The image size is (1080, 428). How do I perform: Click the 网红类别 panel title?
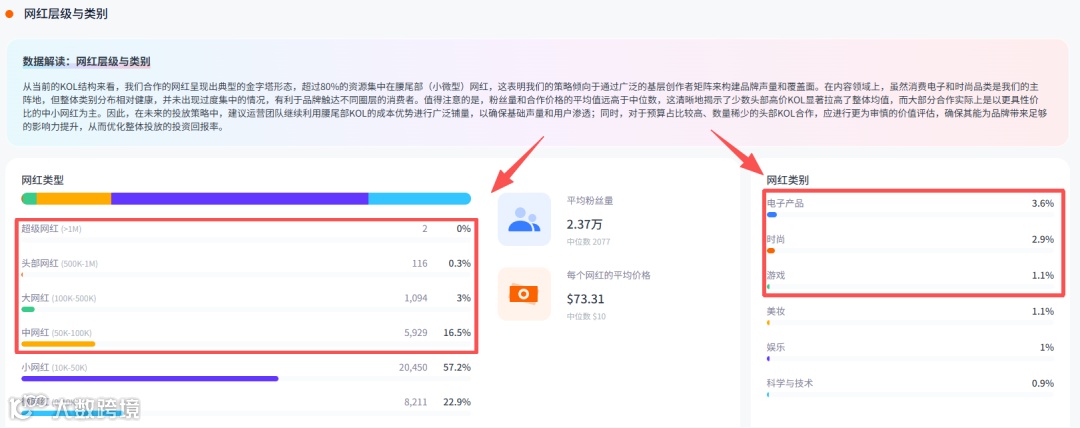[788, 180]
